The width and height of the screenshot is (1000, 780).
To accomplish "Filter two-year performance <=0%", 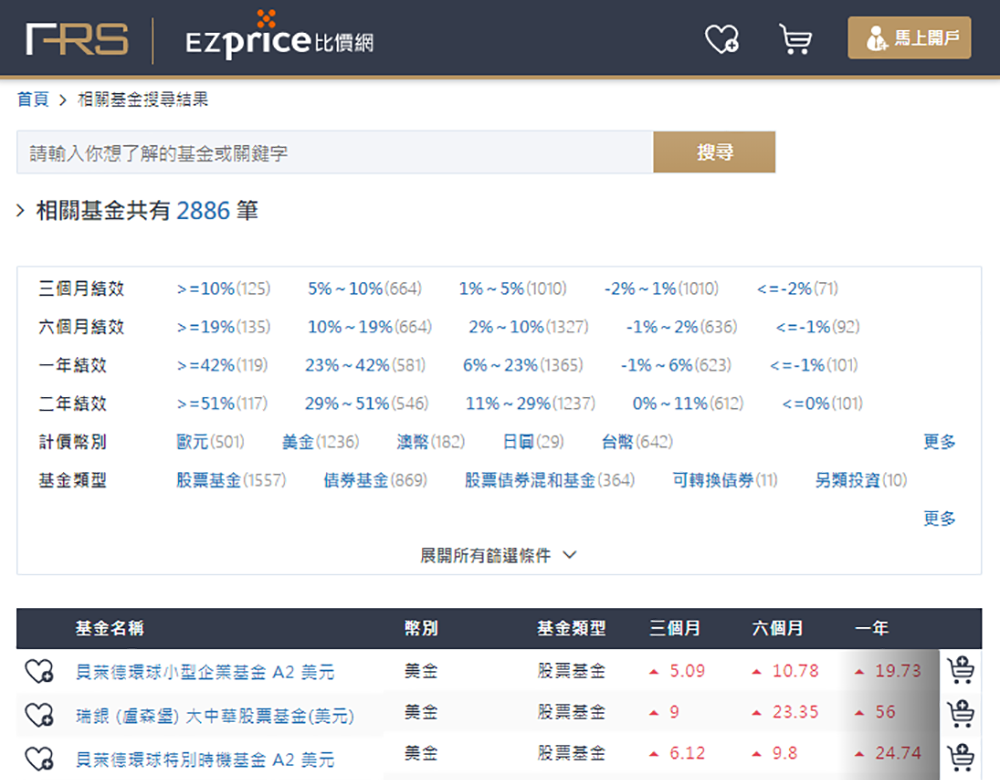I will (822, 404).
